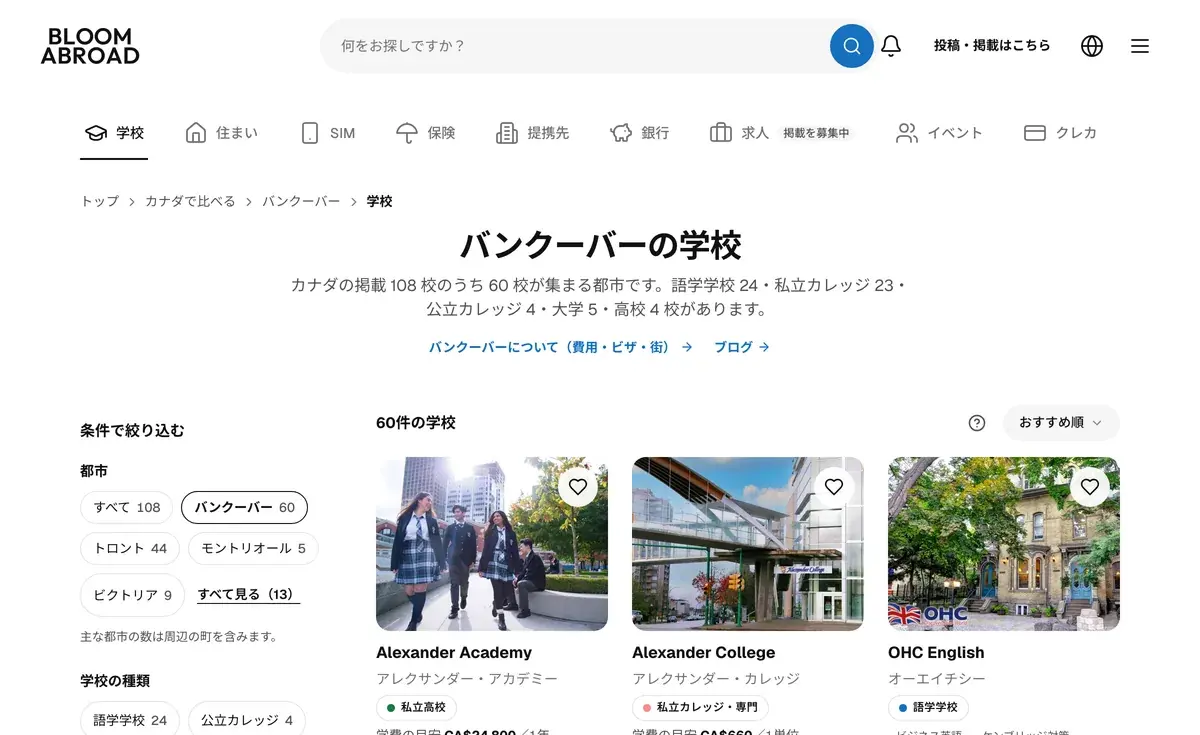The width and height of the screenshot is (1200, 735).
Task: Open Alexander Academy photo thumbnail
Action: [492, 544]
